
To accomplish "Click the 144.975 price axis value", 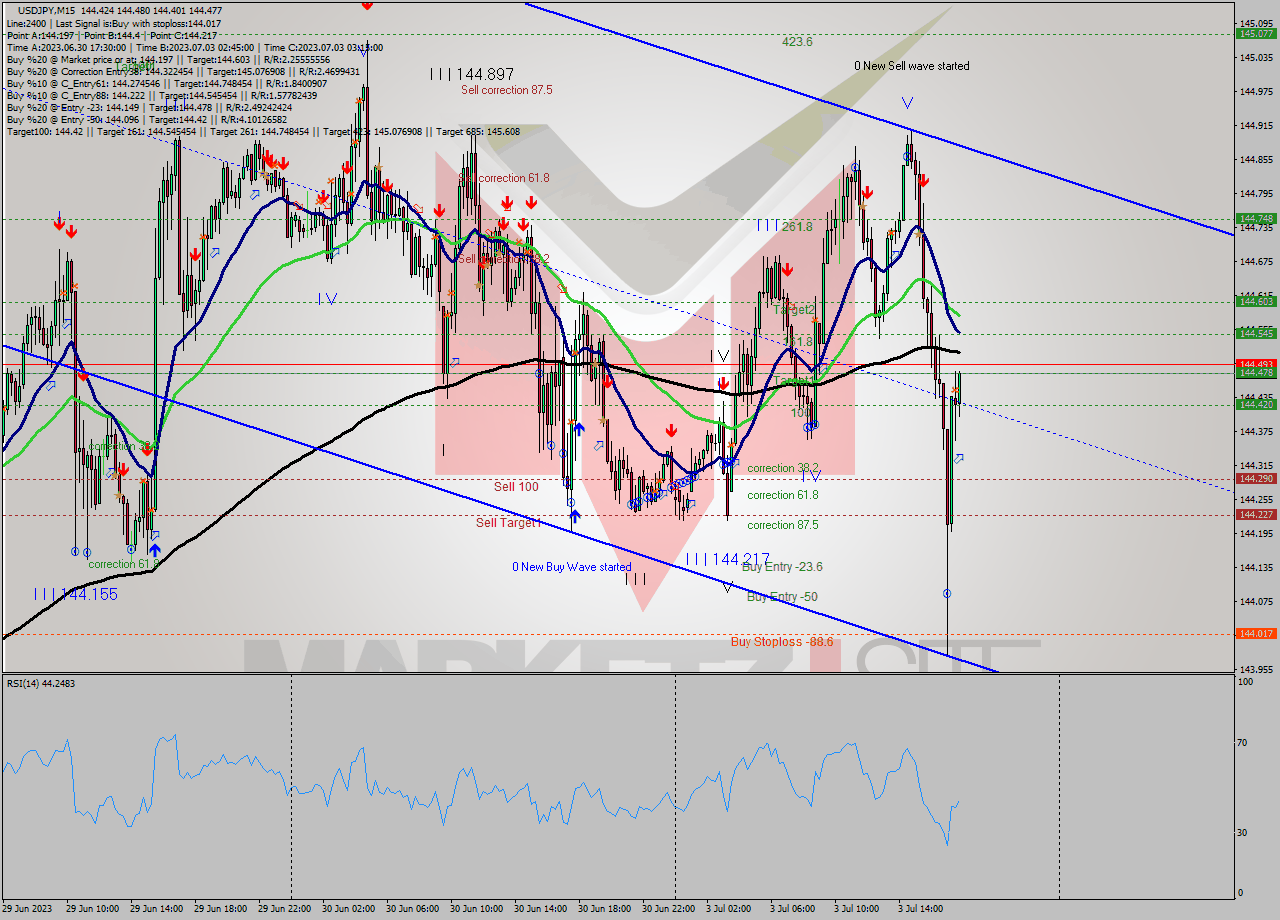I will (x=1256, y=92).
